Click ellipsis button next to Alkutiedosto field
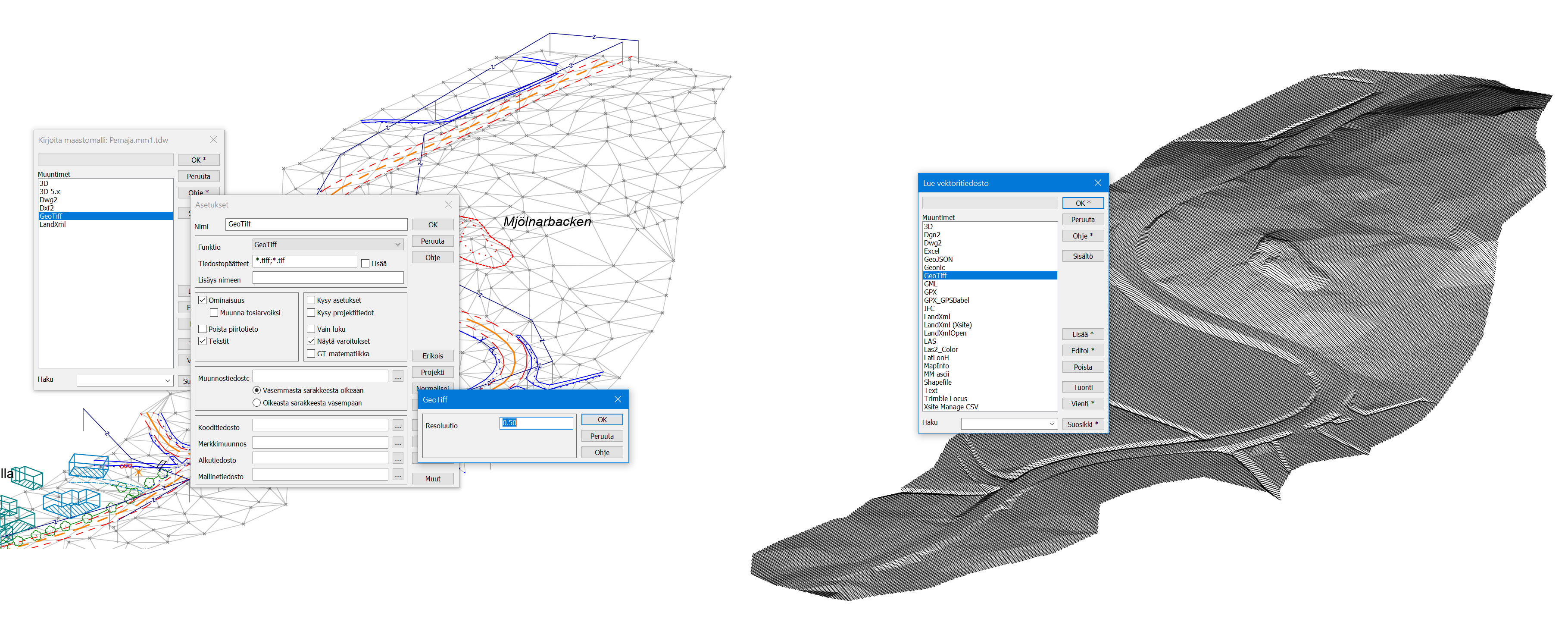 click(397, 459)
